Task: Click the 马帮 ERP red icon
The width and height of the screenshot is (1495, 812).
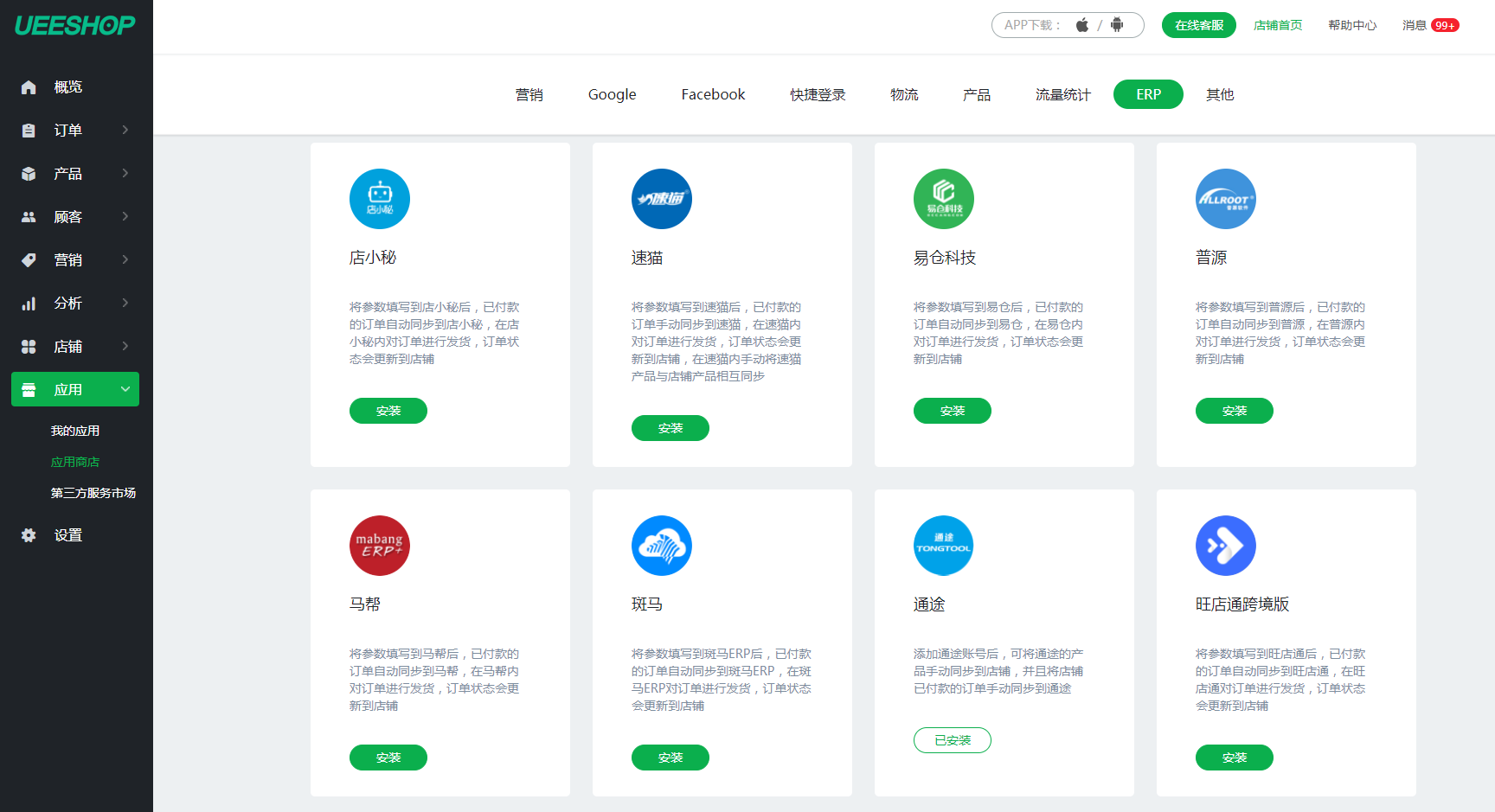Action: click(379, 546)
